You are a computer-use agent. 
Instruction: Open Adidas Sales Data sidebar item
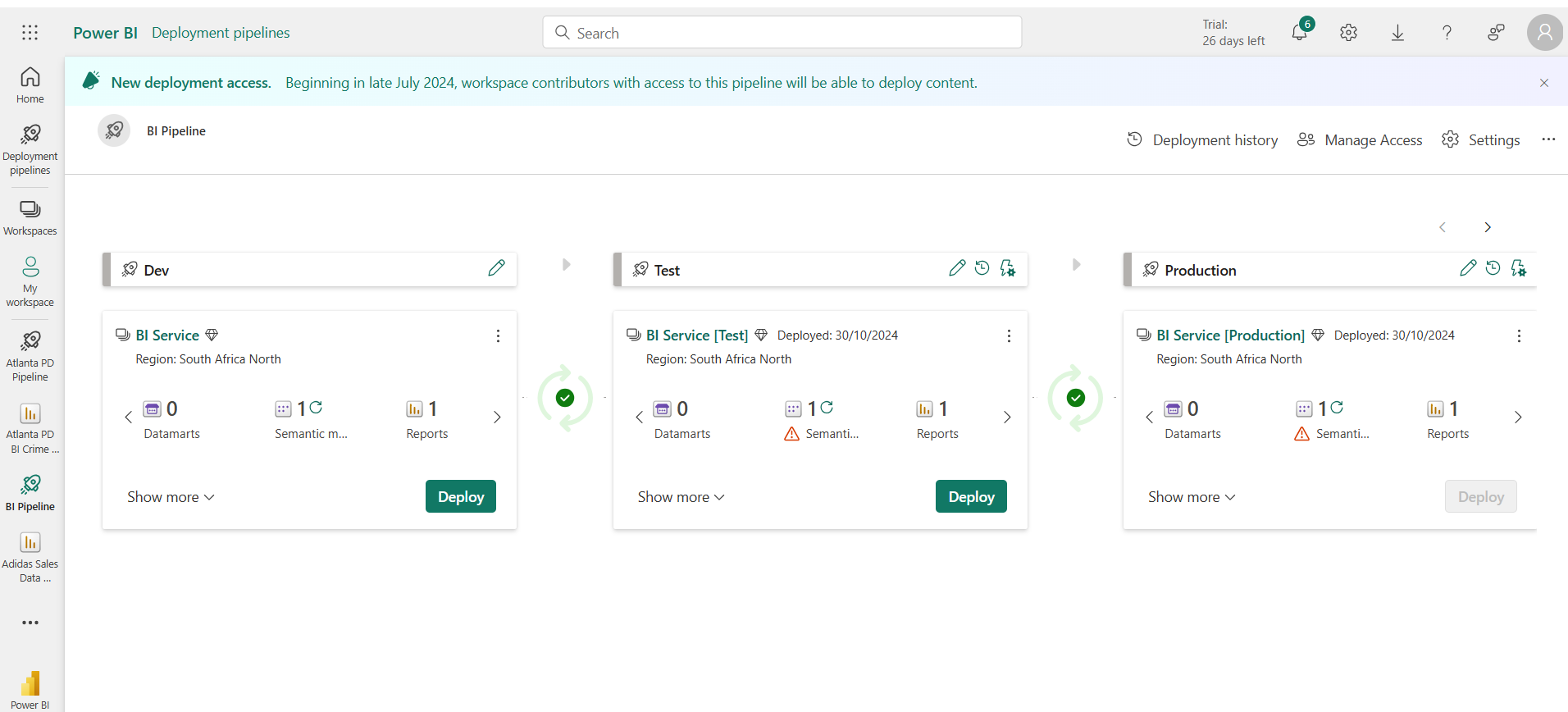click(x=30, y=558)
